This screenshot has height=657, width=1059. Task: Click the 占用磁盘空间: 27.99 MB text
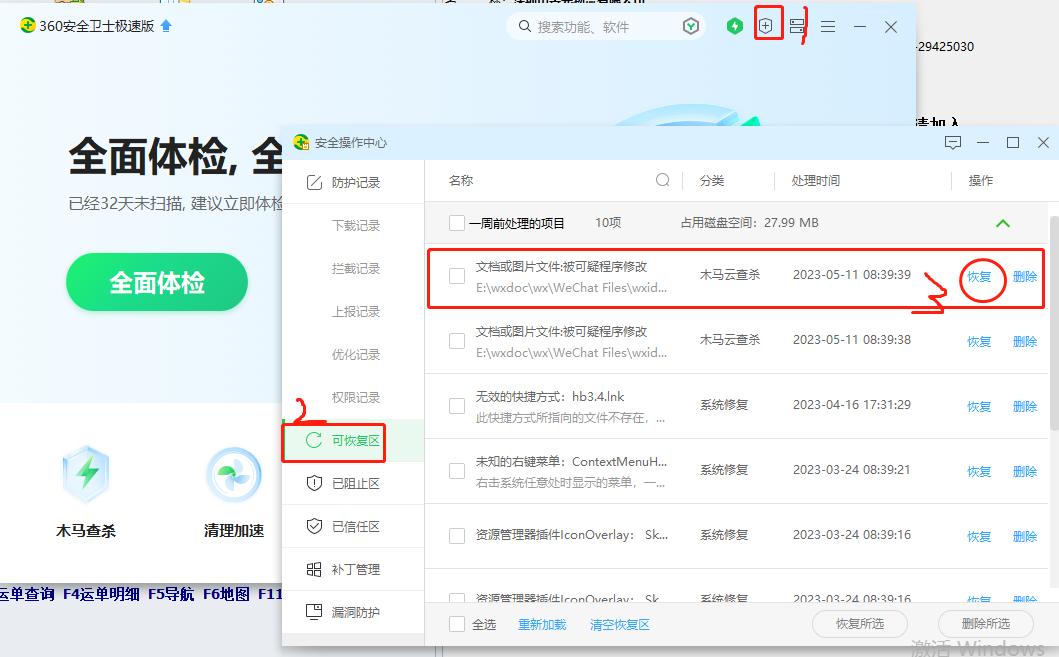749,223
